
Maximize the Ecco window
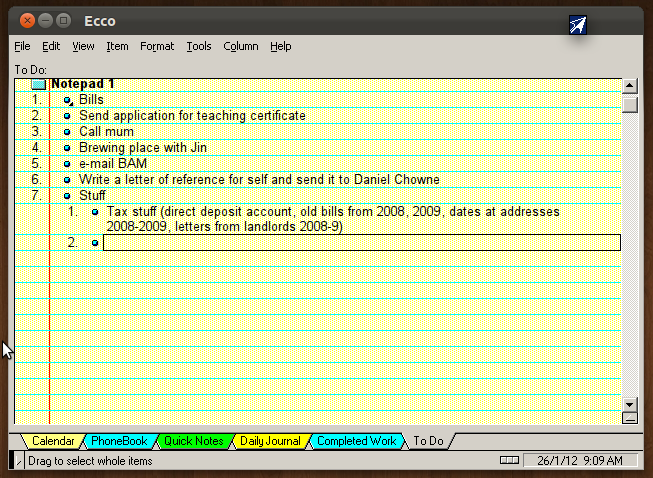point(63,20)
